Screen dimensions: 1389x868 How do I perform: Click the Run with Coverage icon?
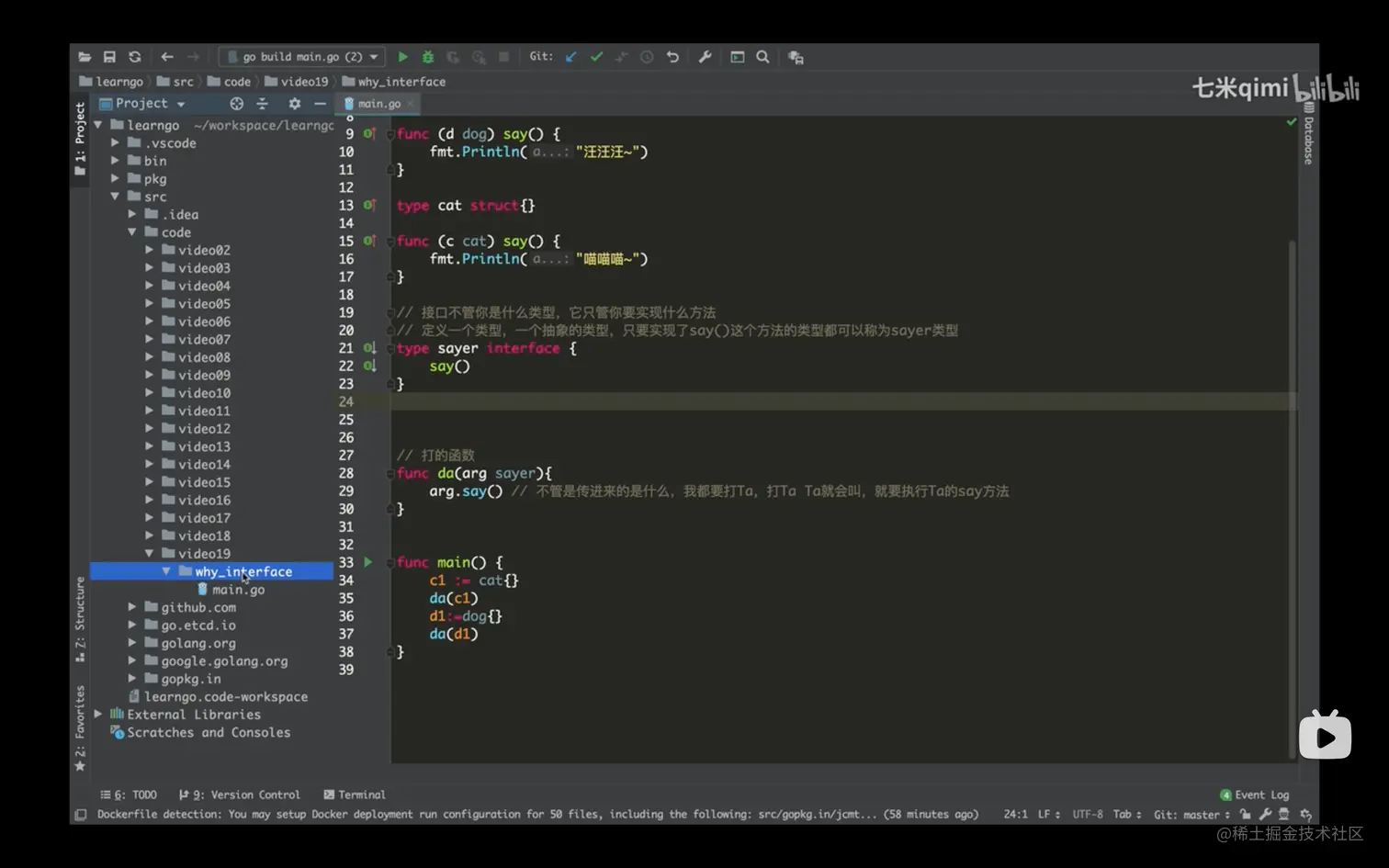point(453,57)
